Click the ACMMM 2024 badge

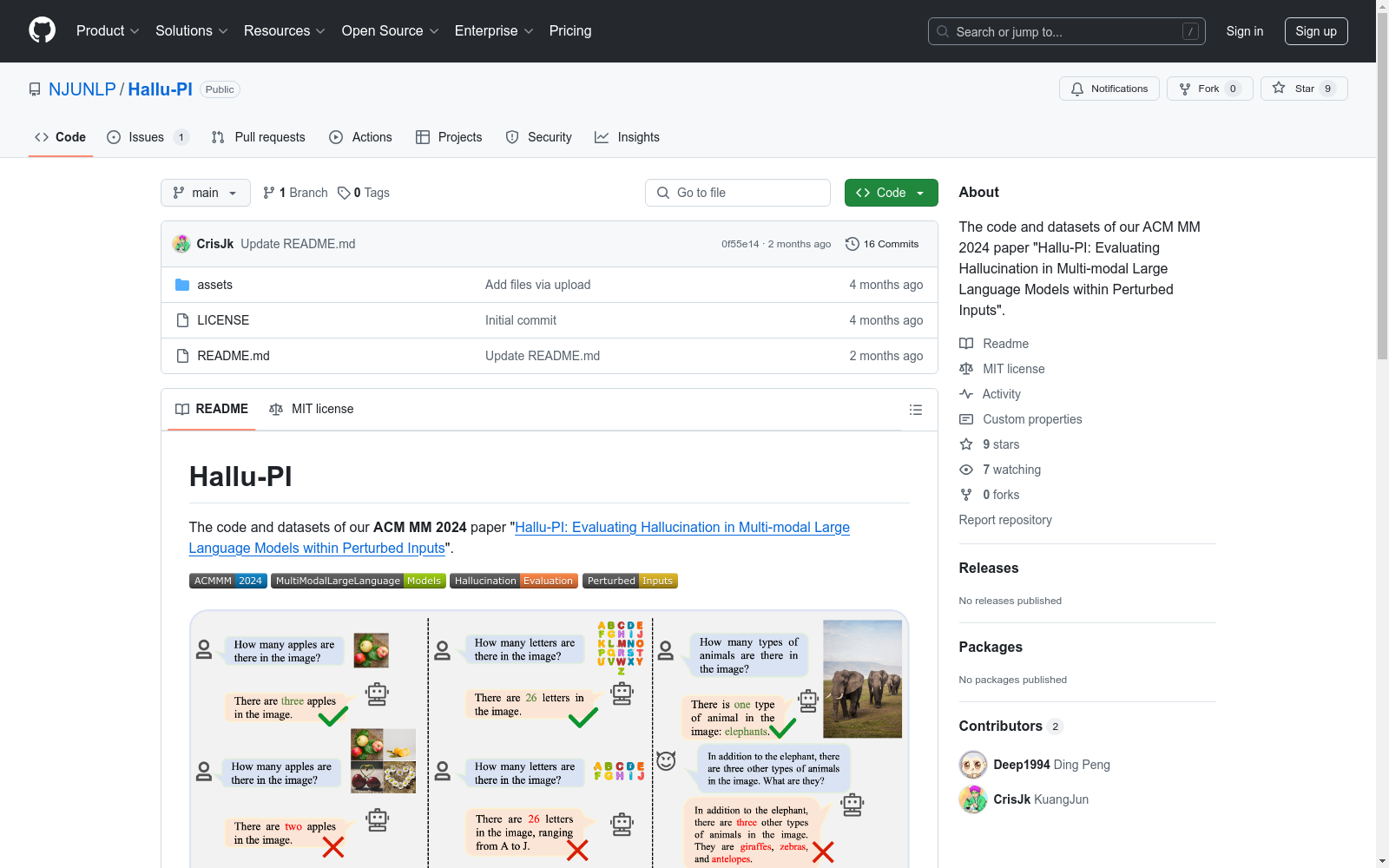228,581
